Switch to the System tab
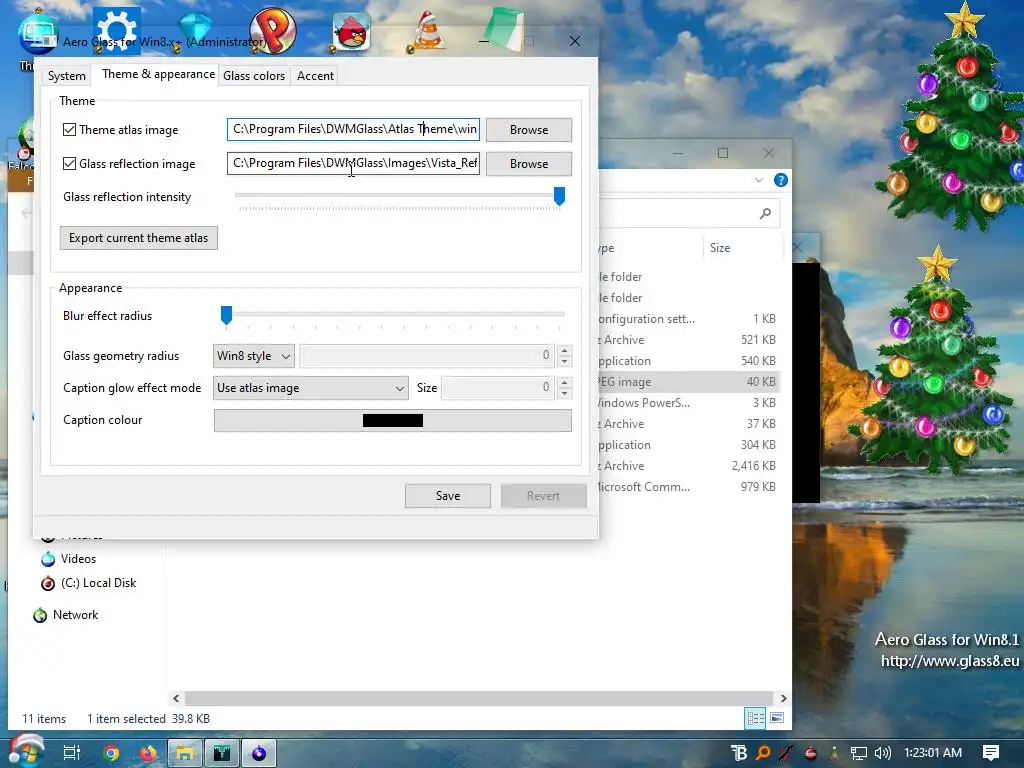Viewport: 1024px width, 768px height. 67,76
